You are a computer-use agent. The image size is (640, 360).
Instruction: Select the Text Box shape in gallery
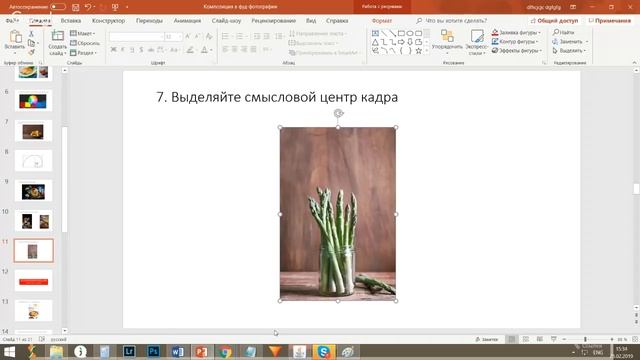pyautogui.click(x=375, y=33)
